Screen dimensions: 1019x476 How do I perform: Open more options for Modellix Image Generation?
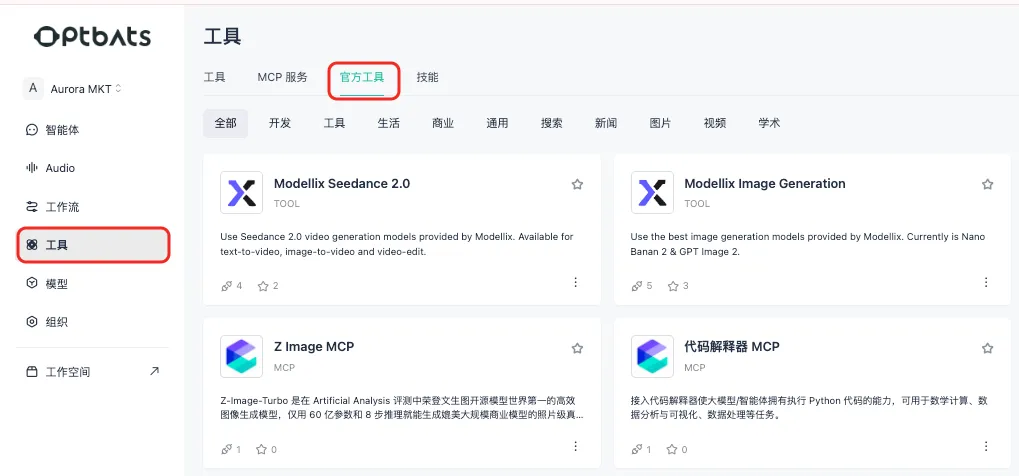pos(986,282)
